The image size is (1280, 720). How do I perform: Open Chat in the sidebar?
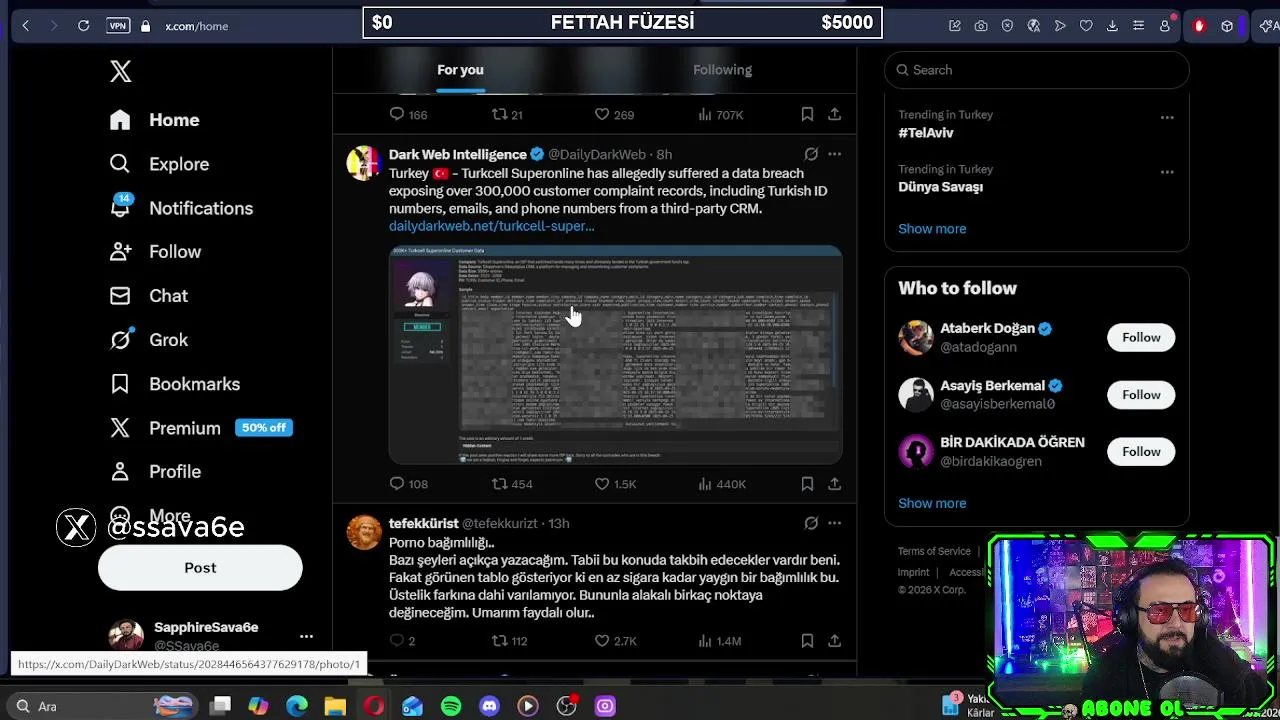[149, 296]
